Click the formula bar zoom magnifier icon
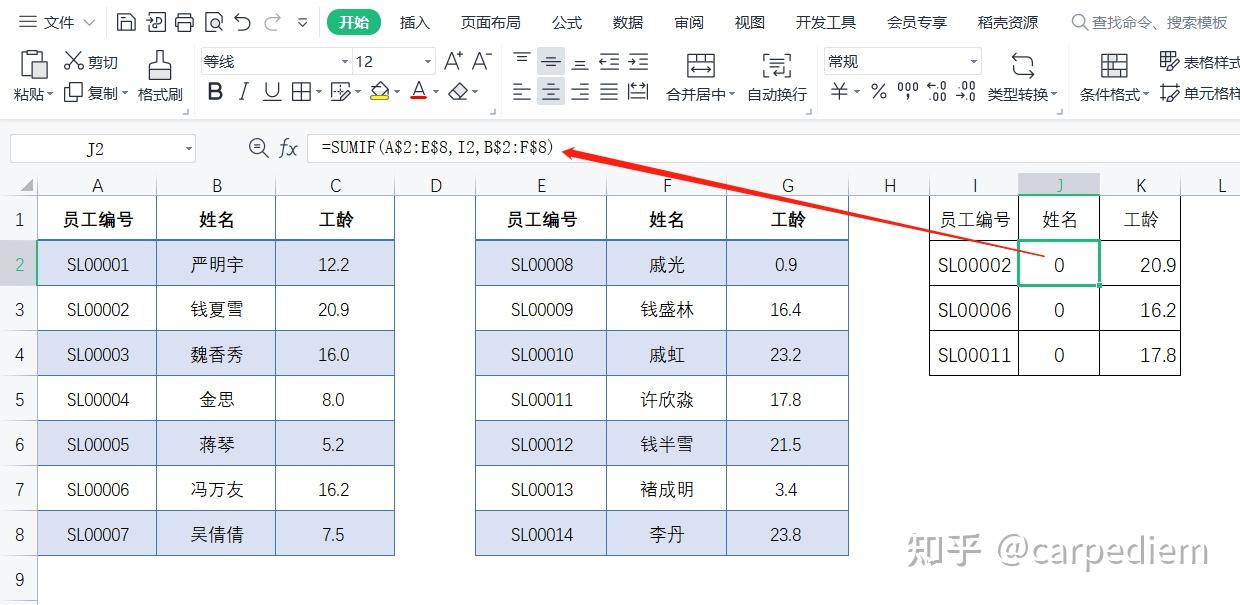 258,148
